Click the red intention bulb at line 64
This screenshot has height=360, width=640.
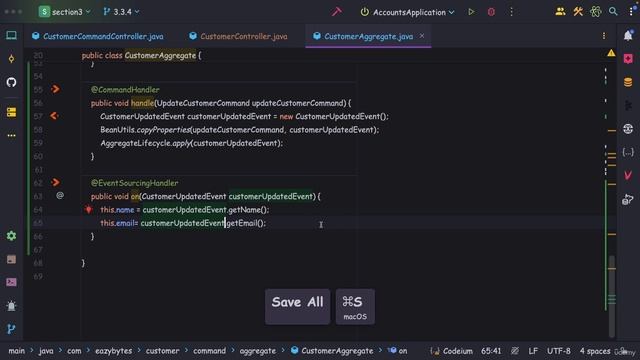[89, 209]
